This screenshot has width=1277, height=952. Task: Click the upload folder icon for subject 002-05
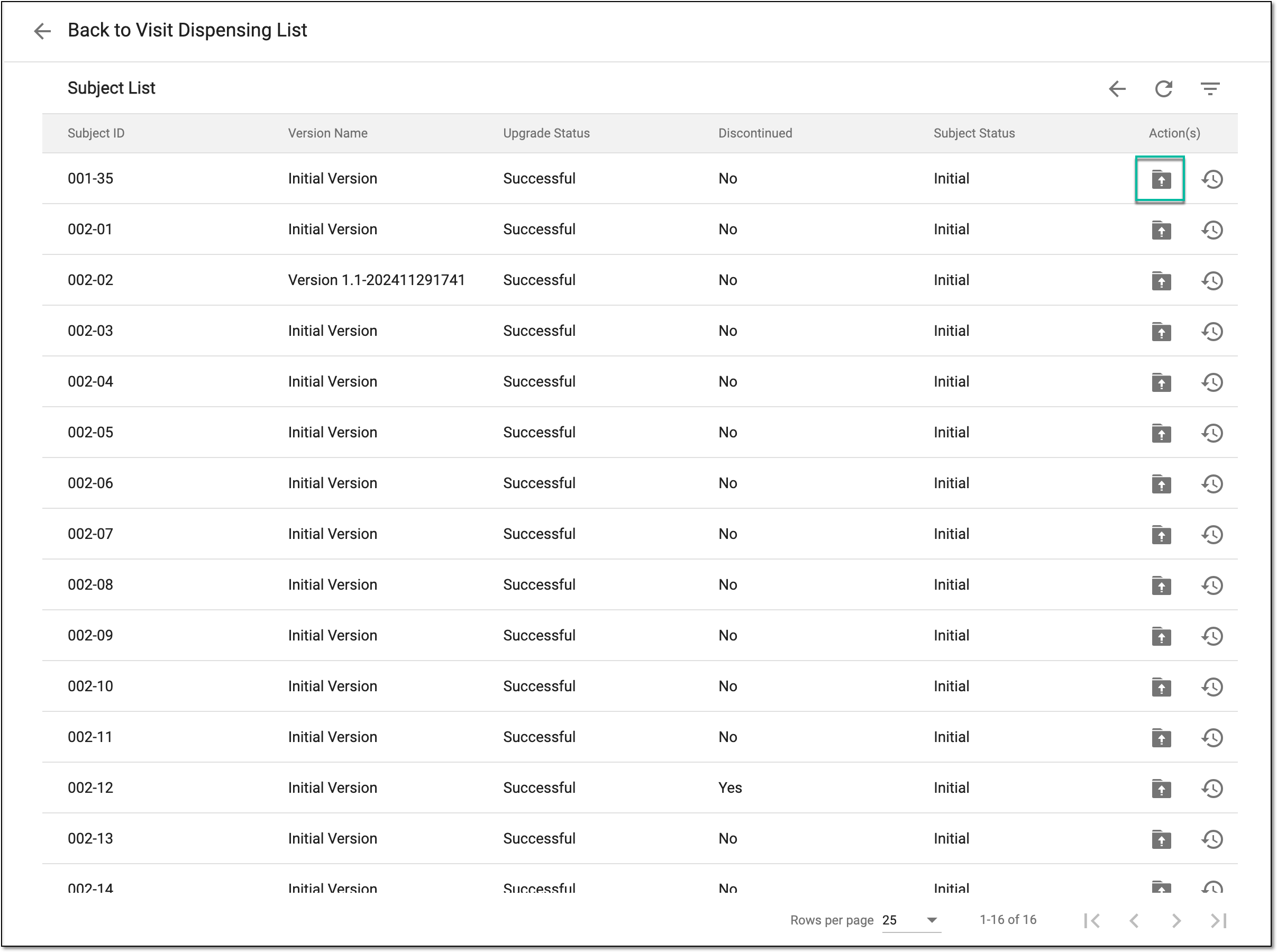tap(1161, 433)
